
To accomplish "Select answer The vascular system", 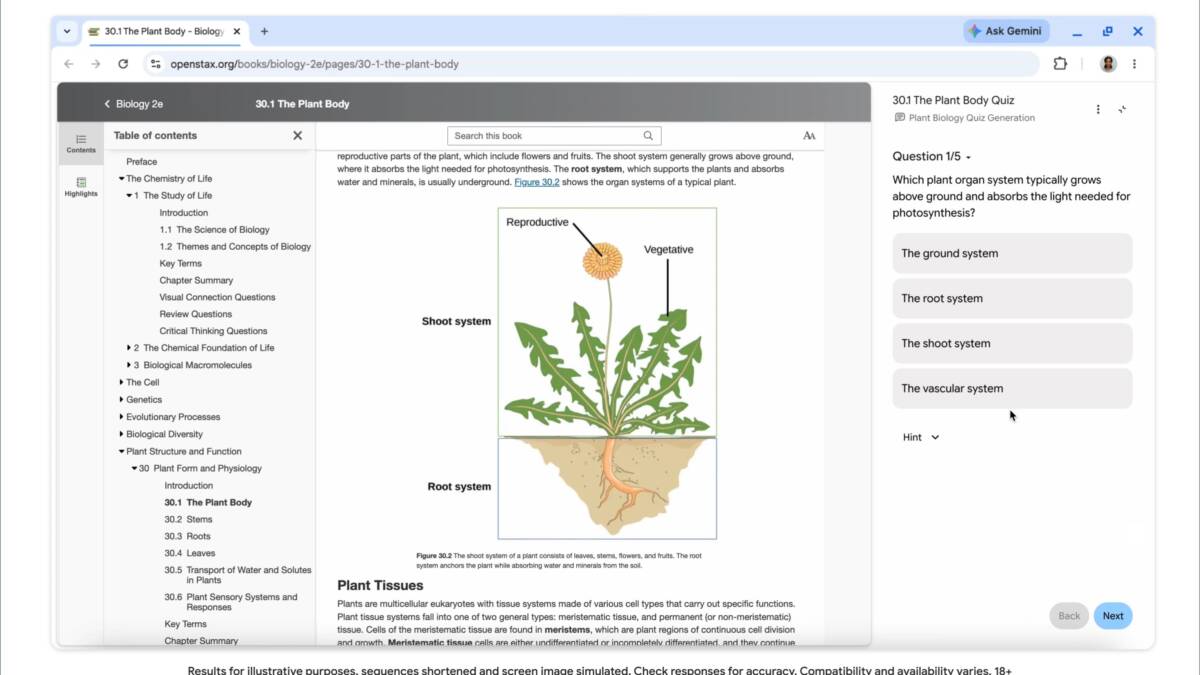I will tap(1012, 388).
